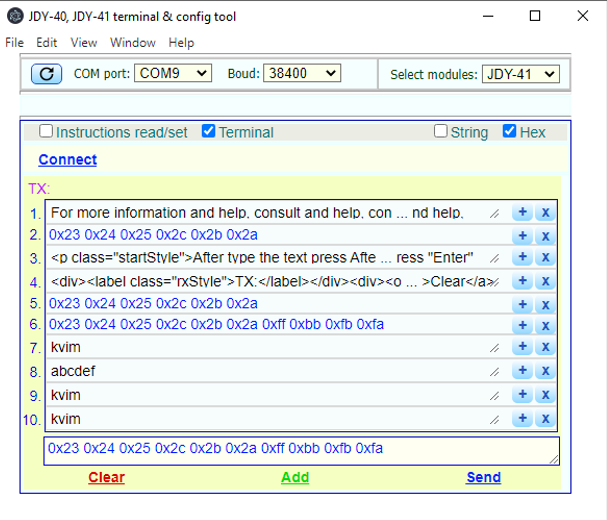Screen dimensions: 607x520
Task: Click the abcdef text field in row 8
Action: point(274,371)
